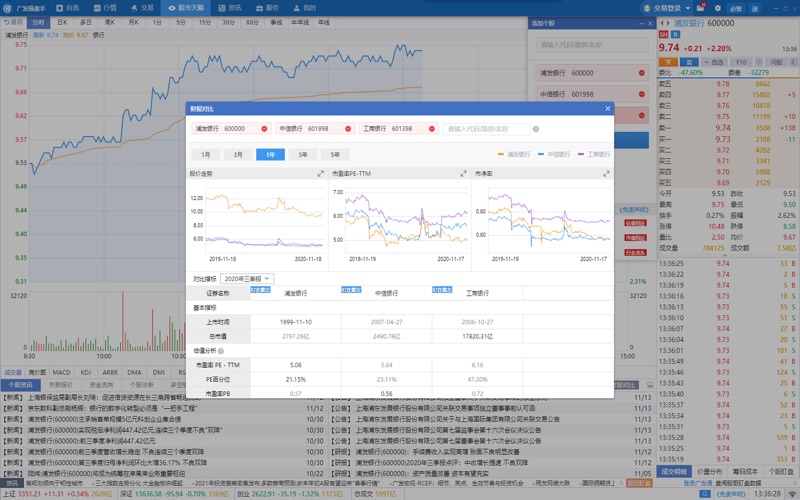This screenshot has height=500, width=800.
Task: Open the settings gear icon
Action: (x=717, y=7)
